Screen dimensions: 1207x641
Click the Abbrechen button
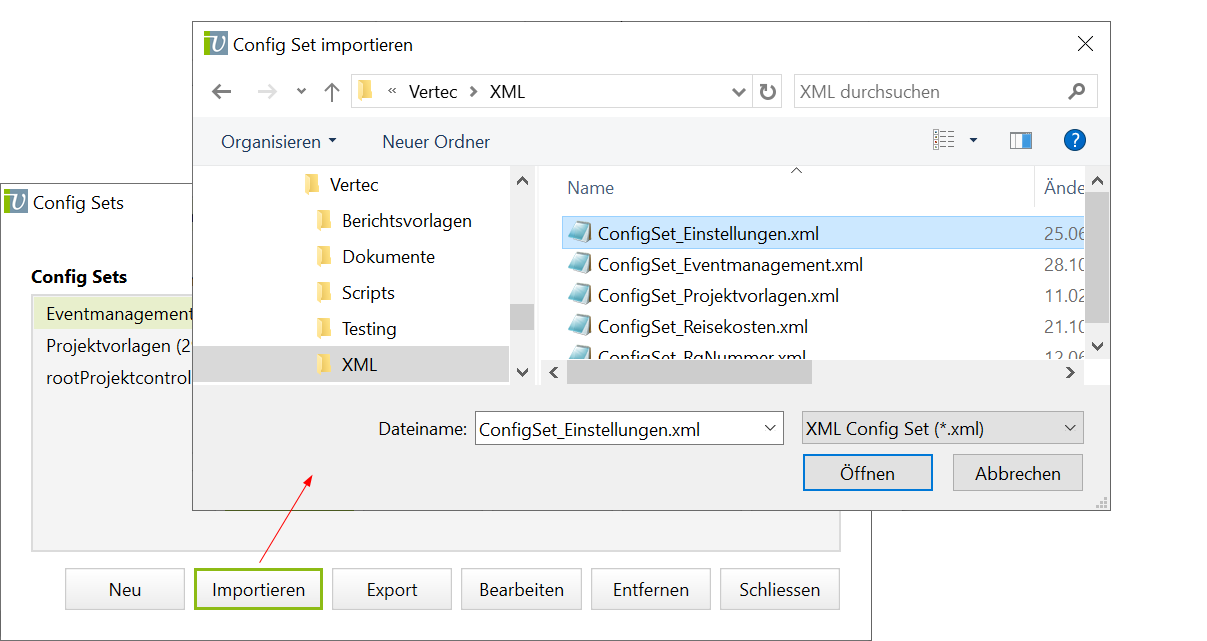coord(1017,473)
